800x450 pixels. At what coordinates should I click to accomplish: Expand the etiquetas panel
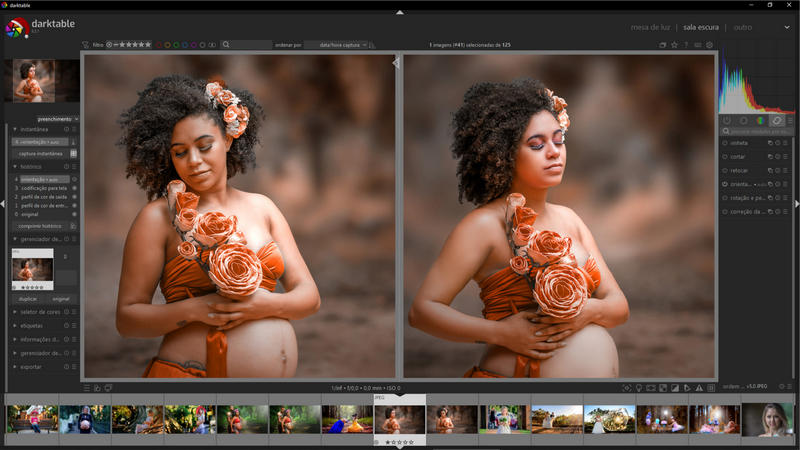point(35,325)
